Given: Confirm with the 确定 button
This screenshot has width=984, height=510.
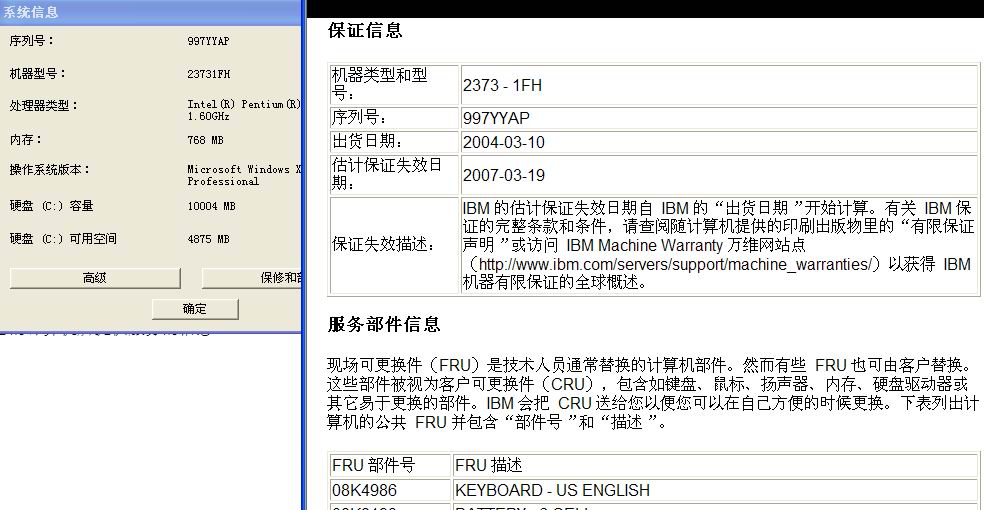Looking at the screenshot, I should (195, 309).
